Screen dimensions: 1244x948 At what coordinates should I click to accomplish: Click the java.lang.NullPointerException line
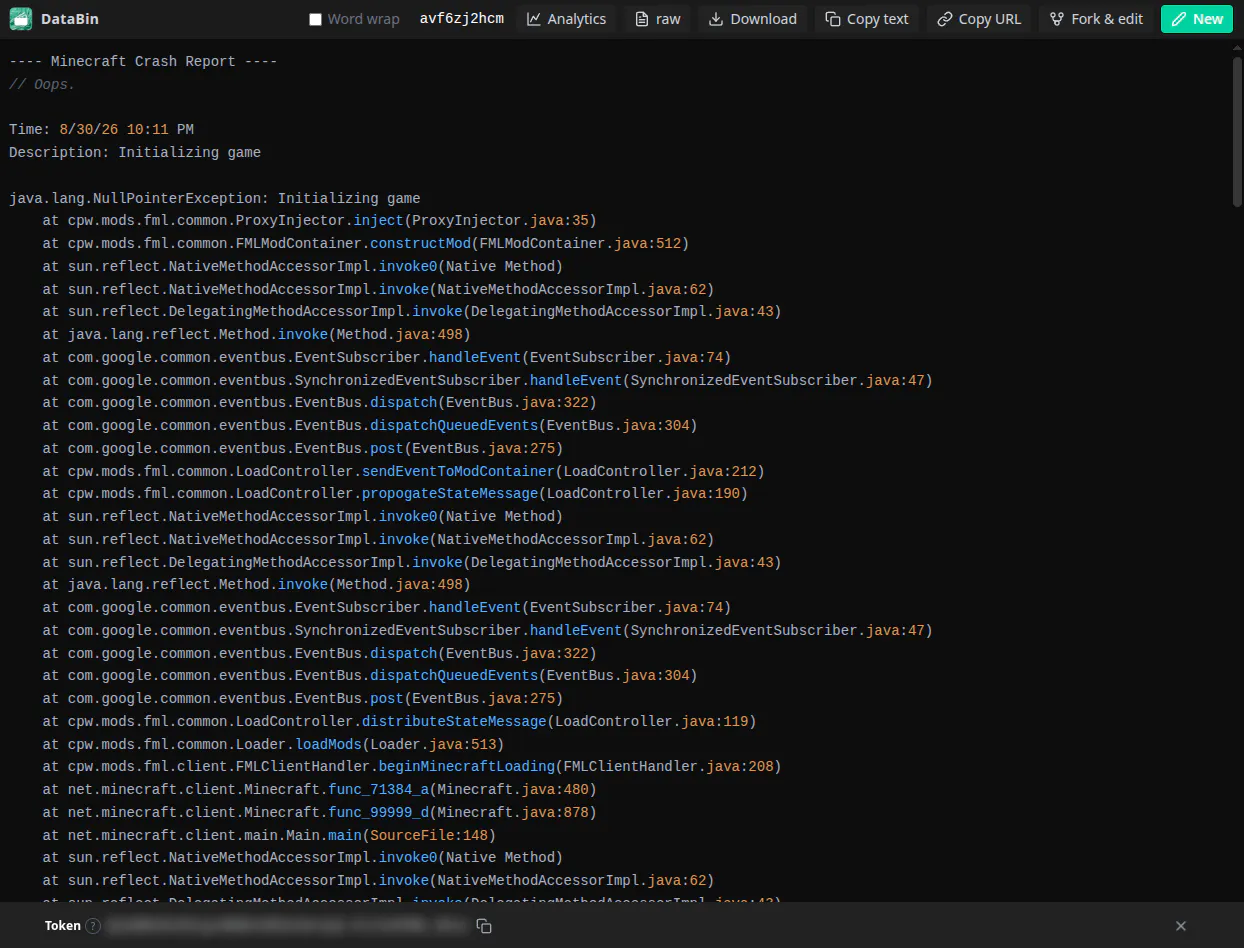pos(215,199)
